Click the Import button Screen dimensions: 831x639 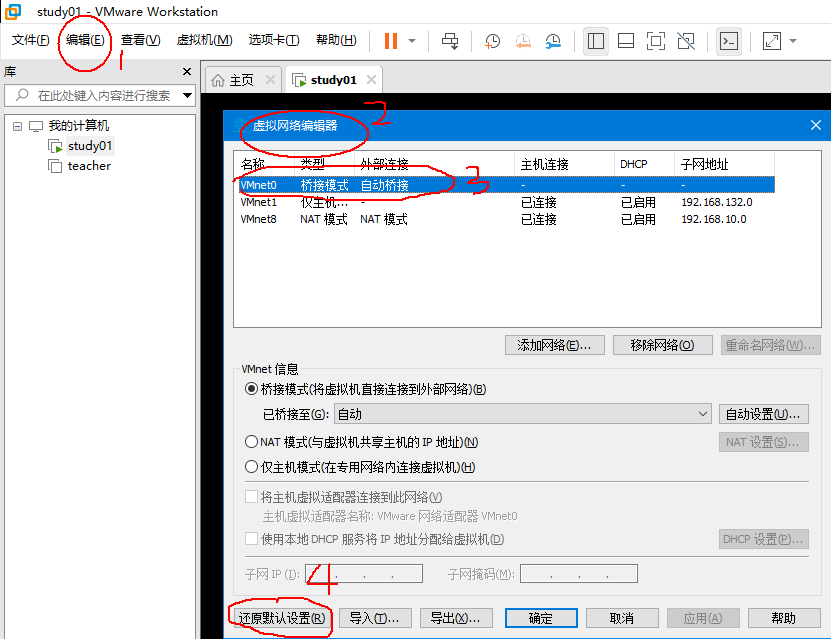click(x=375, y=618)
